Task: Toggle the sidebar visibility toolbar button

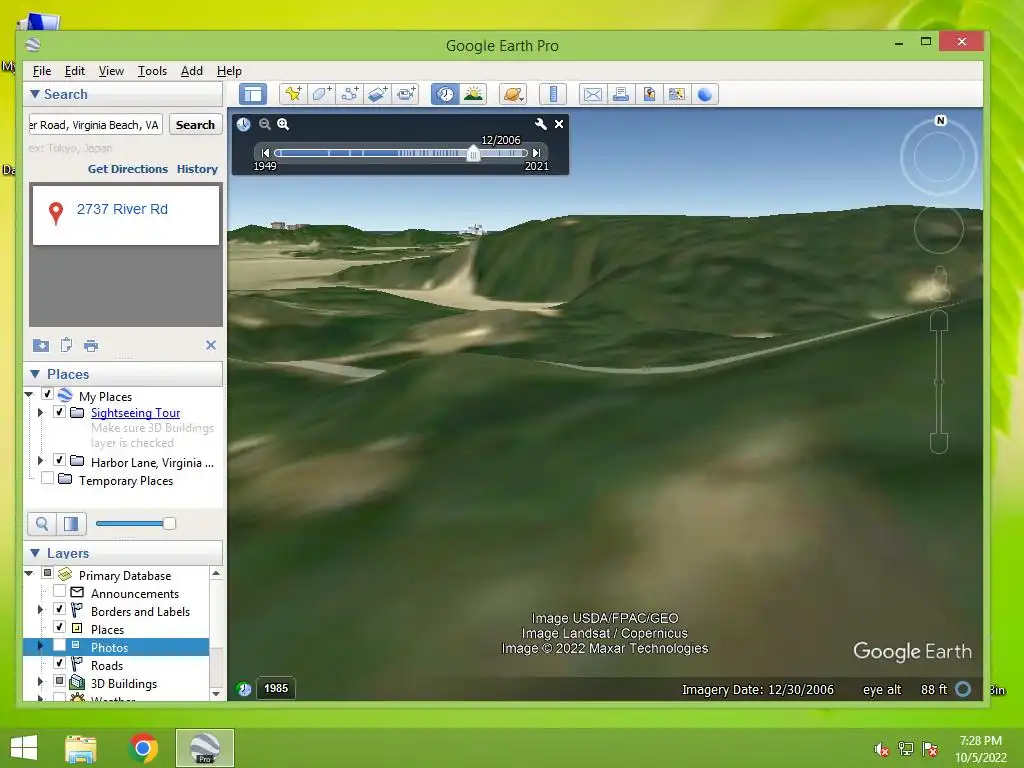Action: 253,94
